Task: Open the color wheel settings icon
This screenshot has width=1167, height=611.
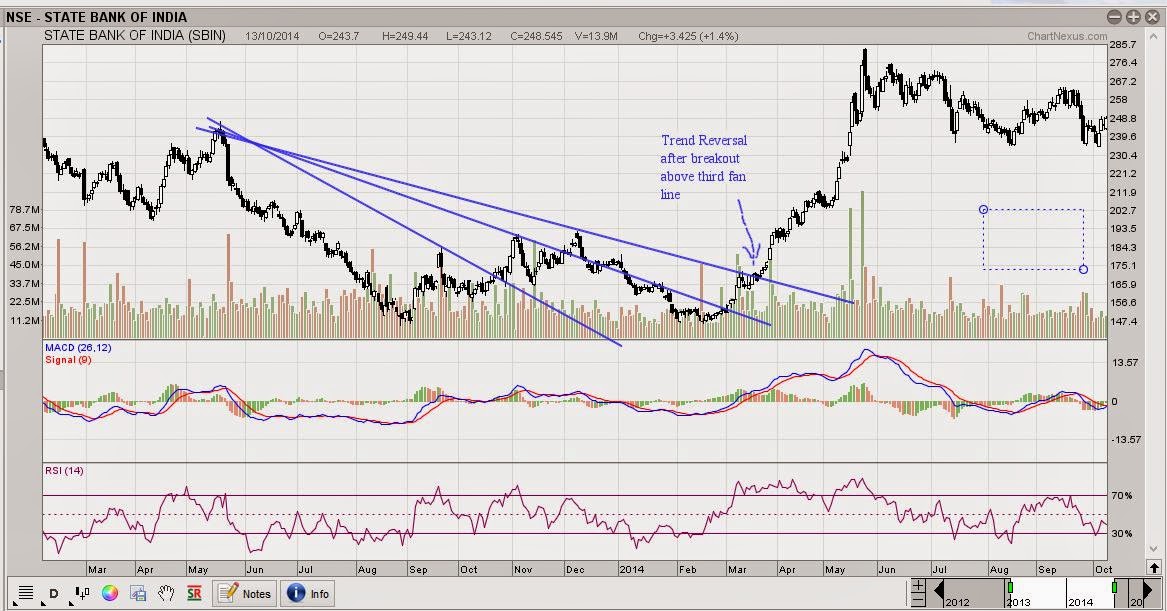Action: 109,593
